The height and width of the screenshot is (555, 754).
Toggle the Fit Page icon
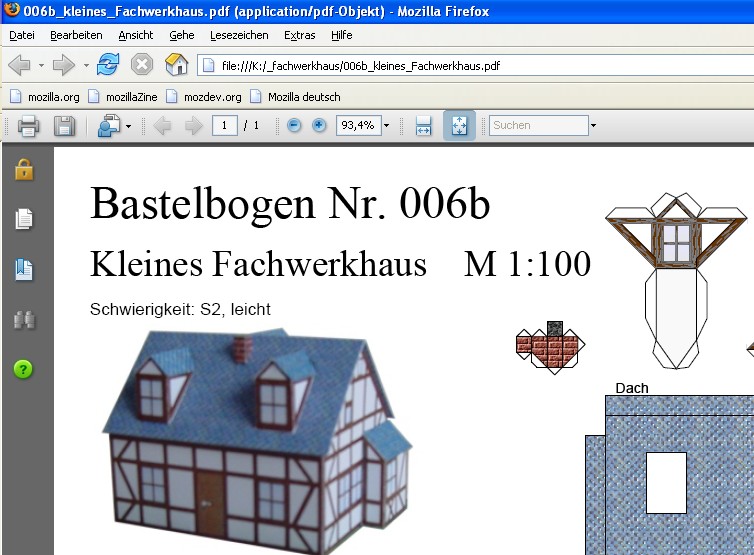click(459, 126)
